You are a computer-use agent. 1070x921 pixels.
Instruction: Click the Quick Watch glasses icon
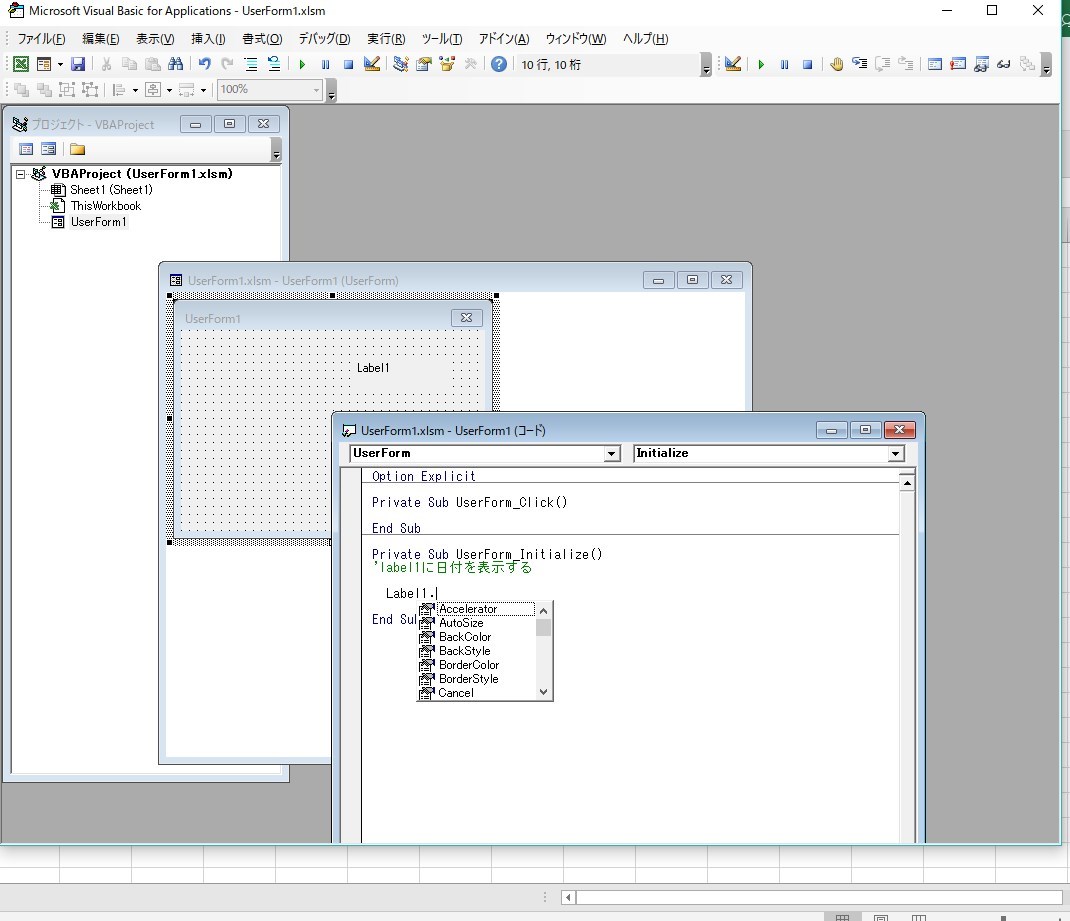point(1004,64)
